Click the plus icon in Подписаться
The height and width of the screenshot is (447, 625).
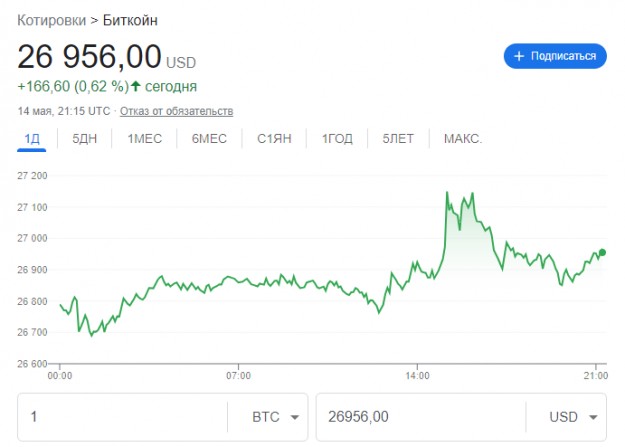[519, 57]
